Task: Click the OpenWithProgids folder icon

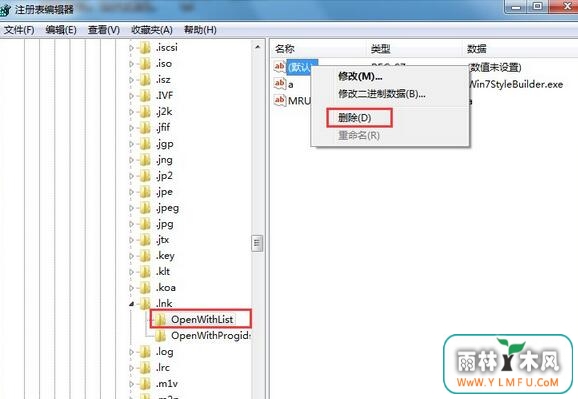Action: click(160, 336)
